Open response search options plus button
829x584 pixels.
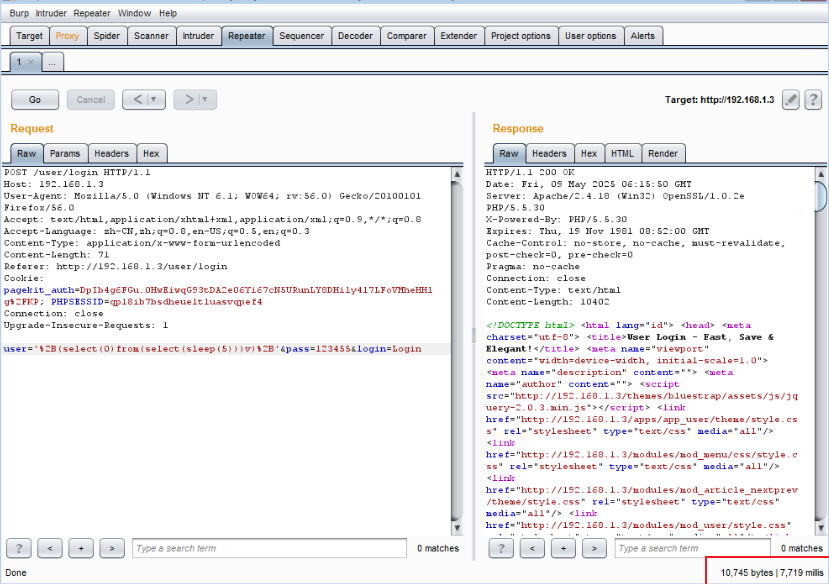[x=564, y=548]
